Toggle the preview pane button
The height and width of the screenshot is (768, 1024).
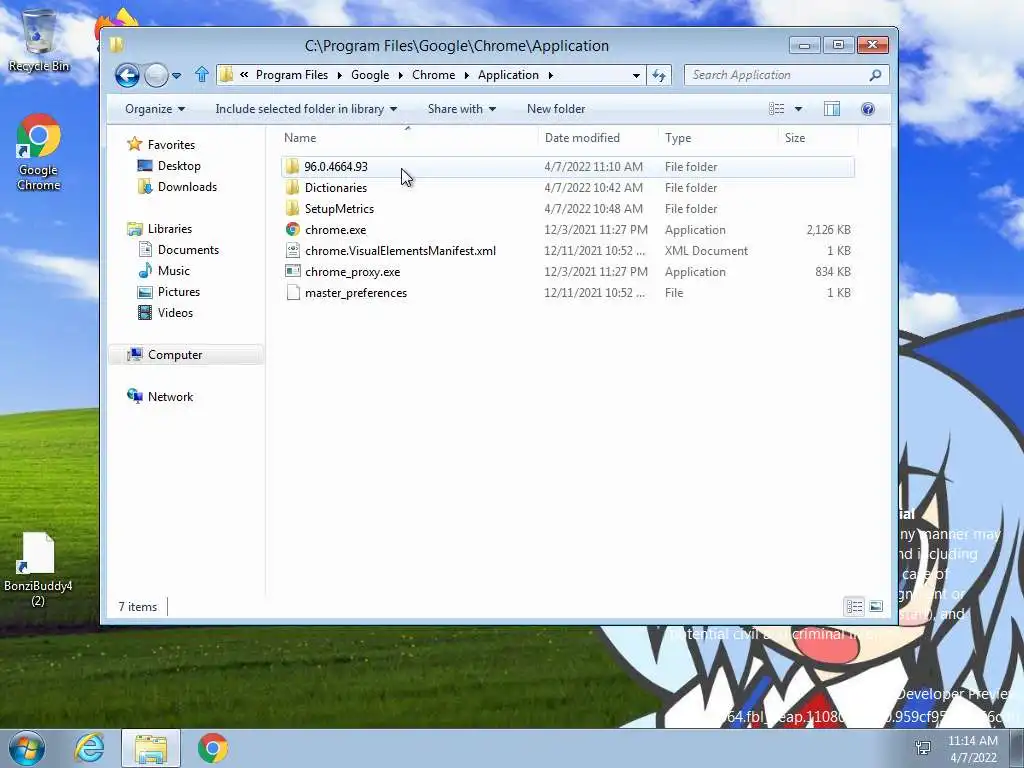(831, 109)
